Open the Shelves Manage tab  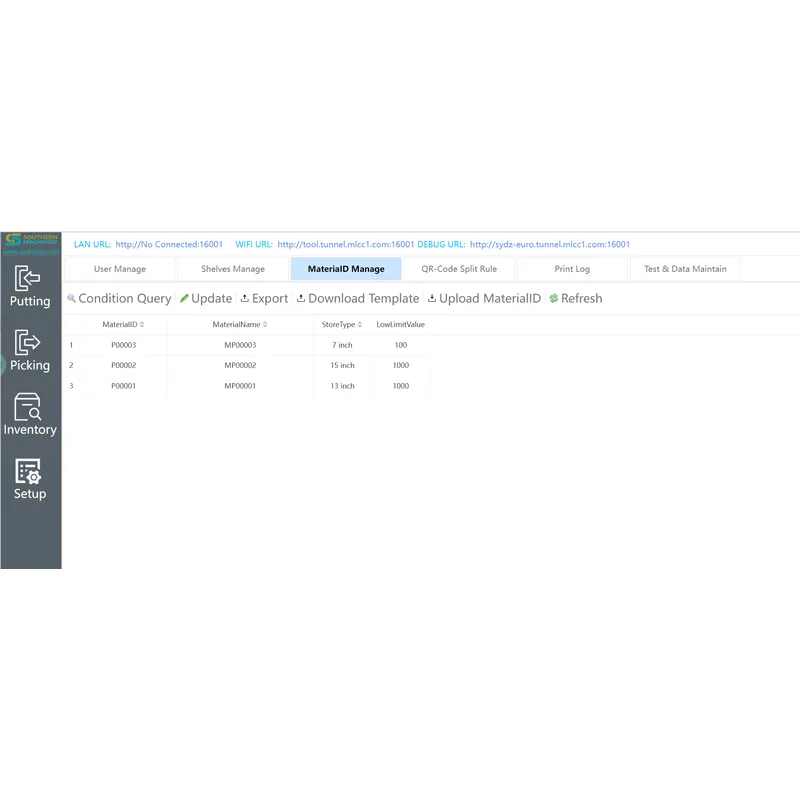tap(233, 268)
